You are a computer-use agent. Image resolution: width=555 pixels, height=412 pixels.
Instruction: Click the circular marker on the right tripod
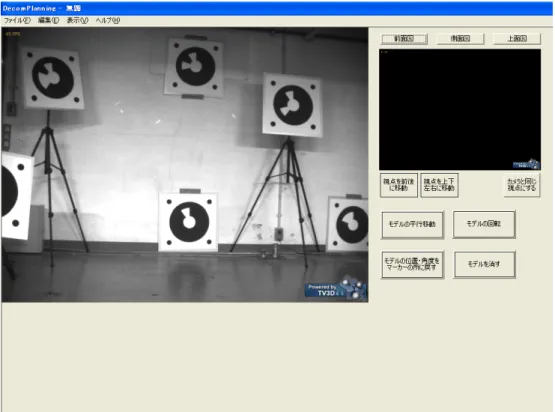tap(292, 105)
